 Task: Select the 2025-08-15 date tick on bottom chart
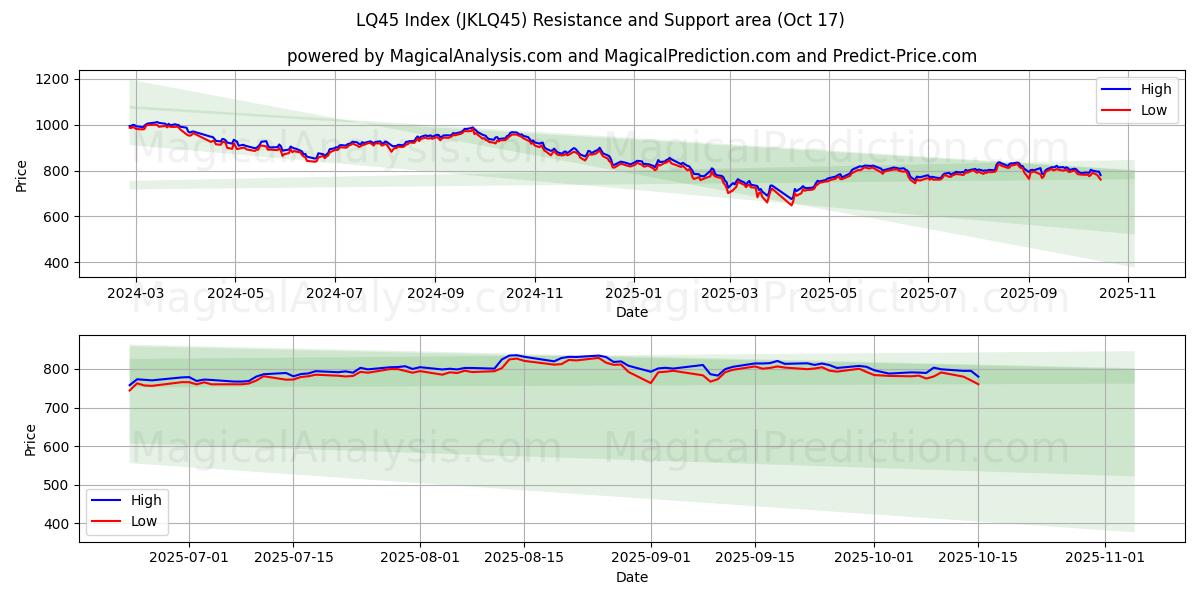point(525,558)
